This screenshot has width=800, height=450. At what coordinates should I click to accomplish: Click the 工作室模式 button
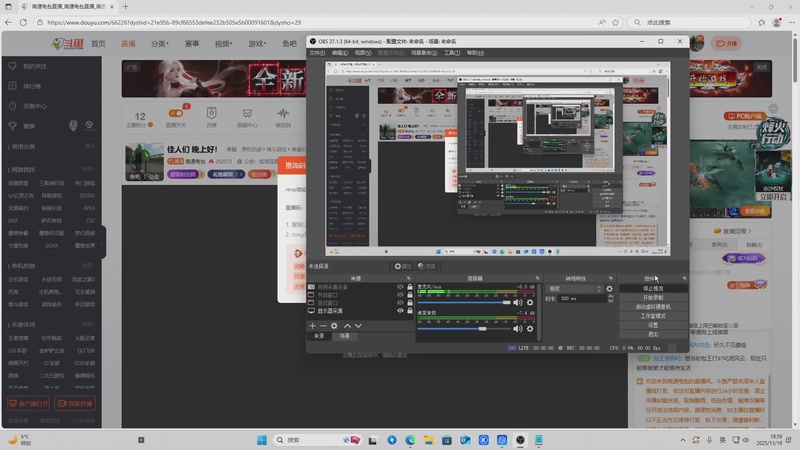point(653,316)
